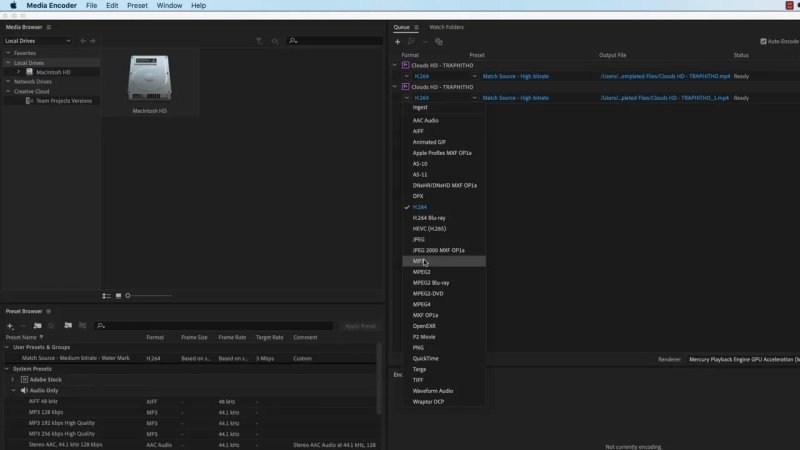
Task: Open the Media Browser panel menu icon
Action: point(49,27)
